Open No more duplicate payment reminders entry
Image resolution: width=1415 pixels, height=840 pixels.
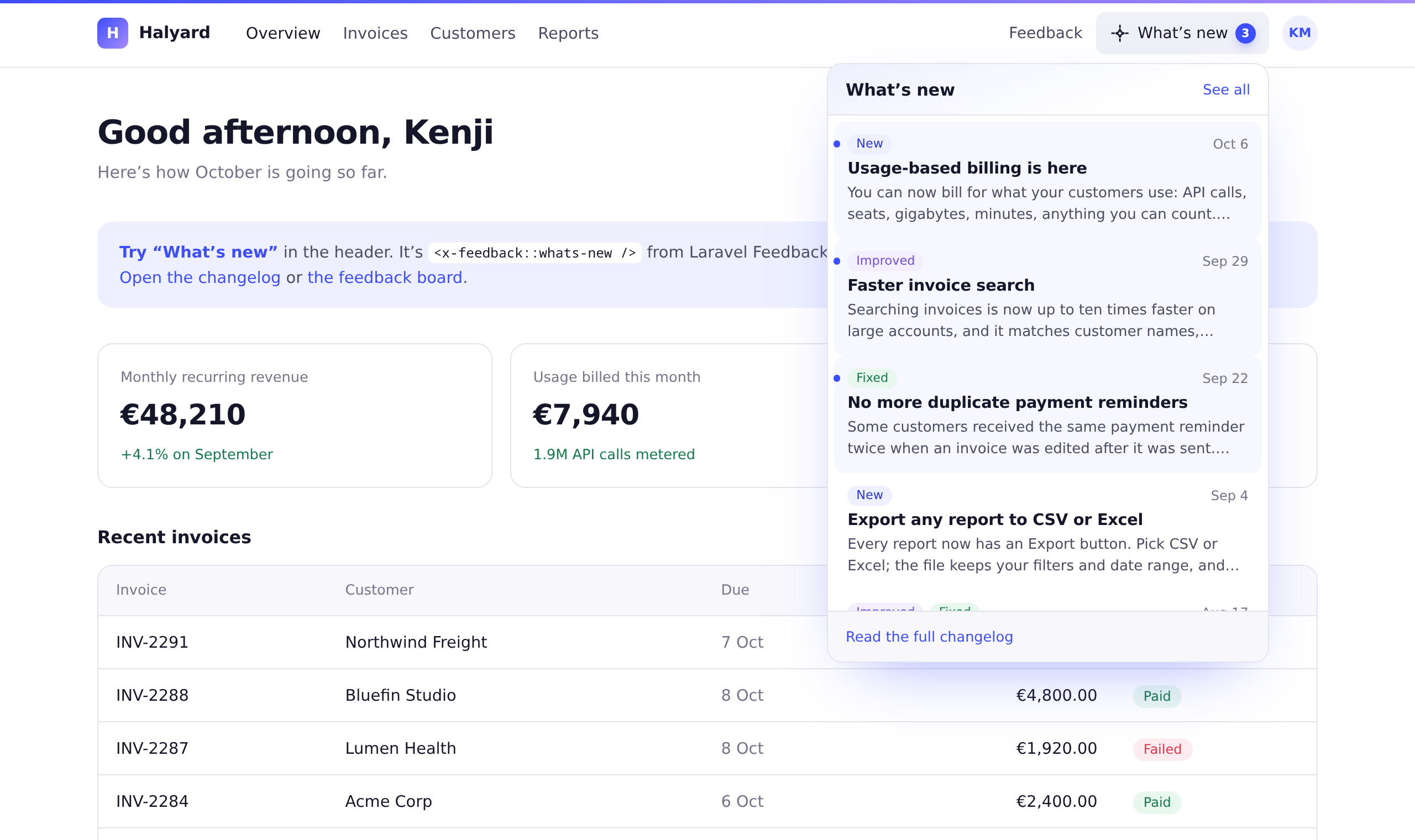pos(1047,414)
